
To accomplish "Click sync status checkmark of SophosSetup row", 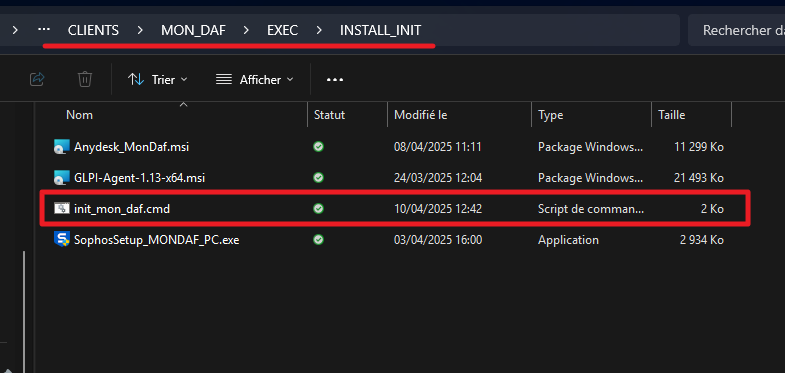I will [318, 240].
